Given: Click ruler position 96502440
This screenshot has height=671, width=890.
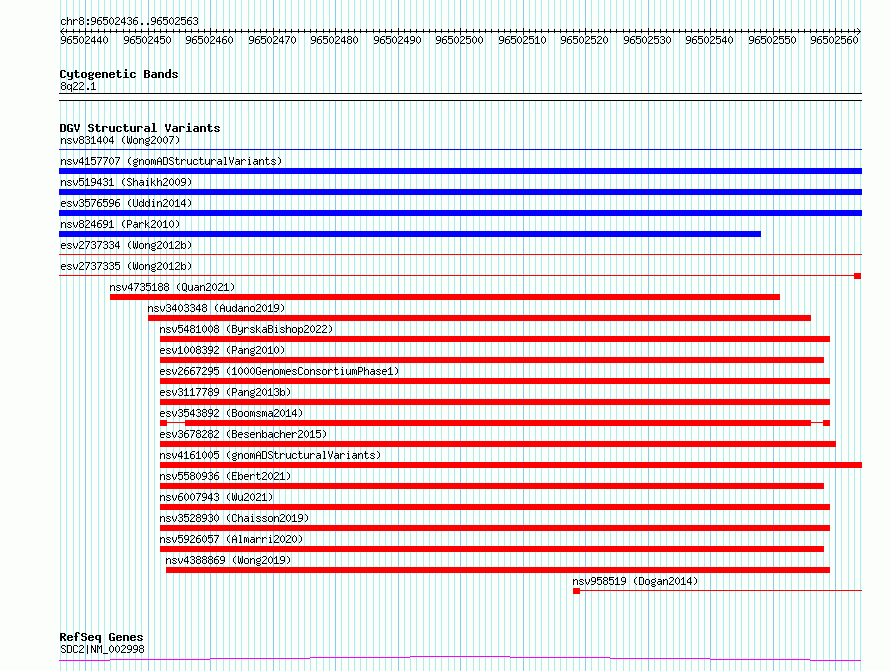Looking at the screenshot, I should tap(85, 40).
